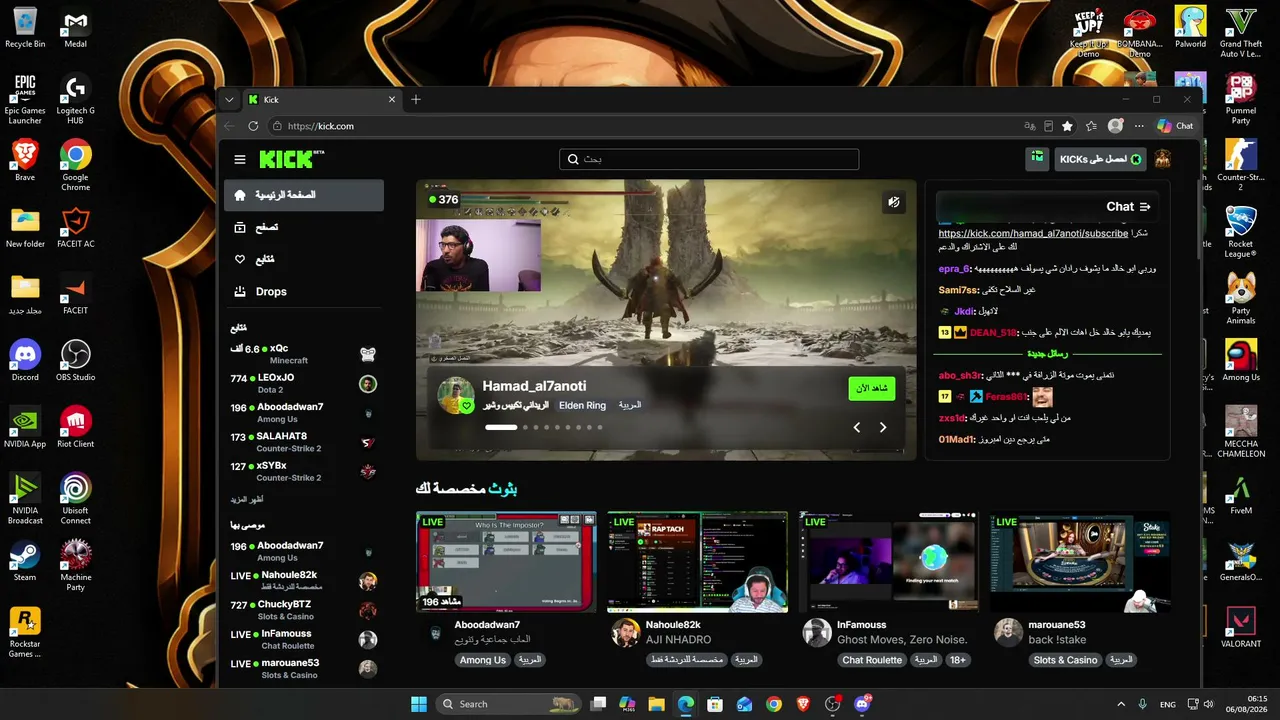The width and height of the screenshot is (1280, 720).
Task: Click the search box on Kick
Action: 709,159
